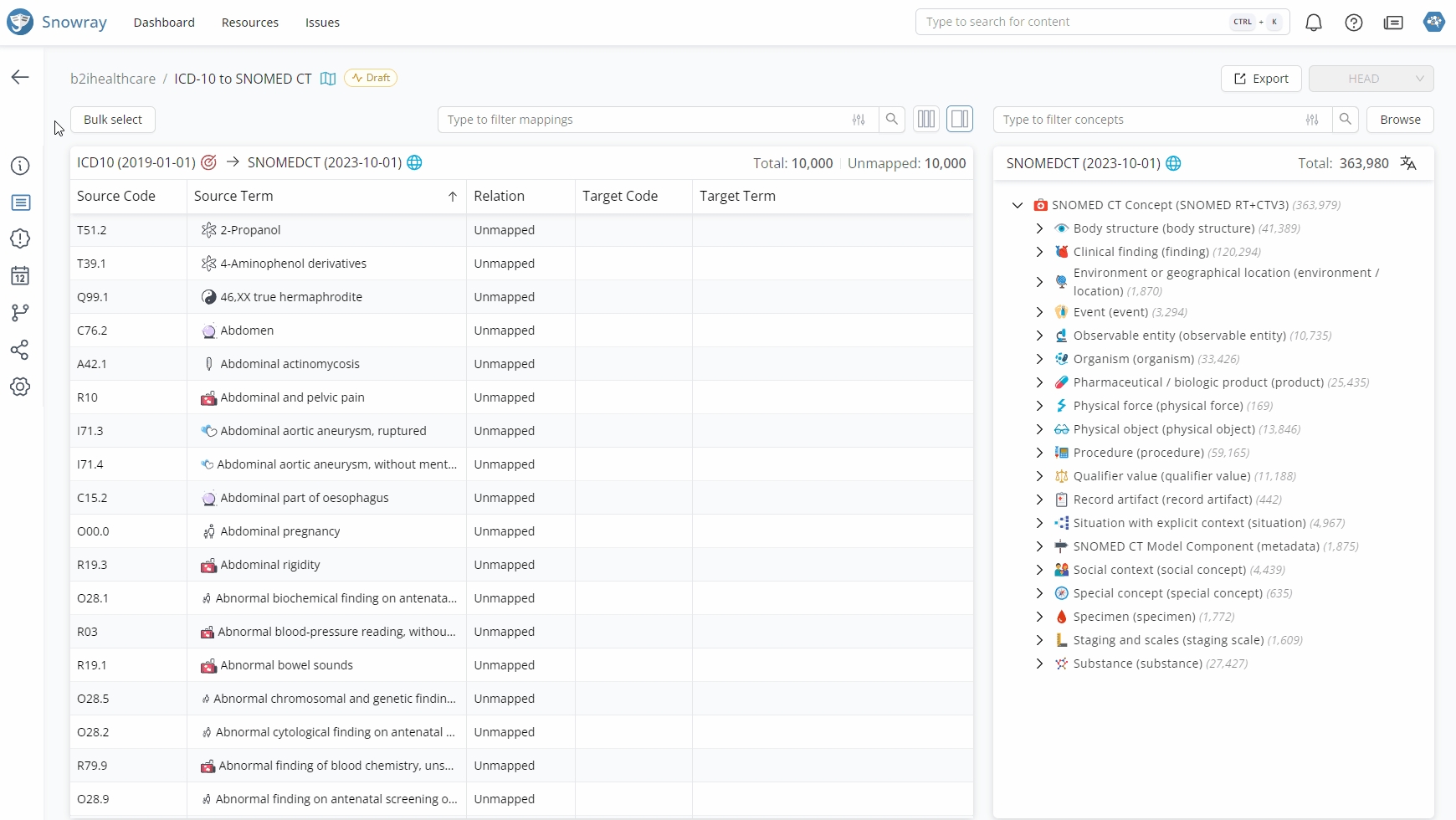Open the HEAD branch dropdown

[x=1371, y=79]
